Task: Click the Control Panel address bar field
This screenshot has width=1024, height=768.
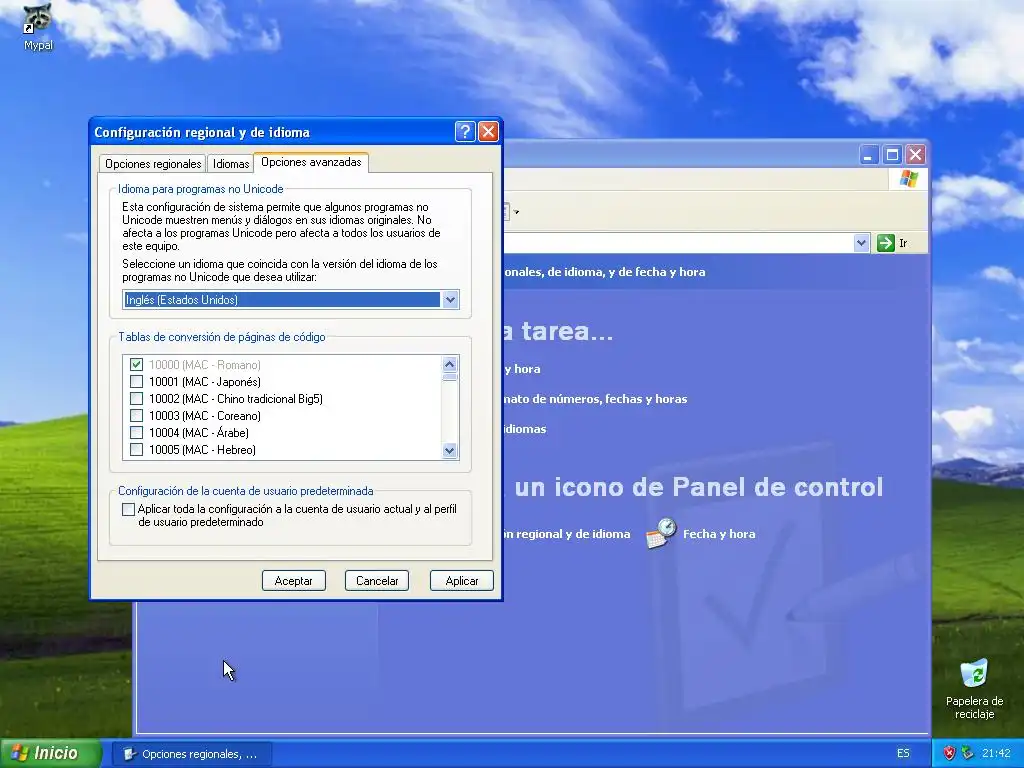Action: pos(678,243)
